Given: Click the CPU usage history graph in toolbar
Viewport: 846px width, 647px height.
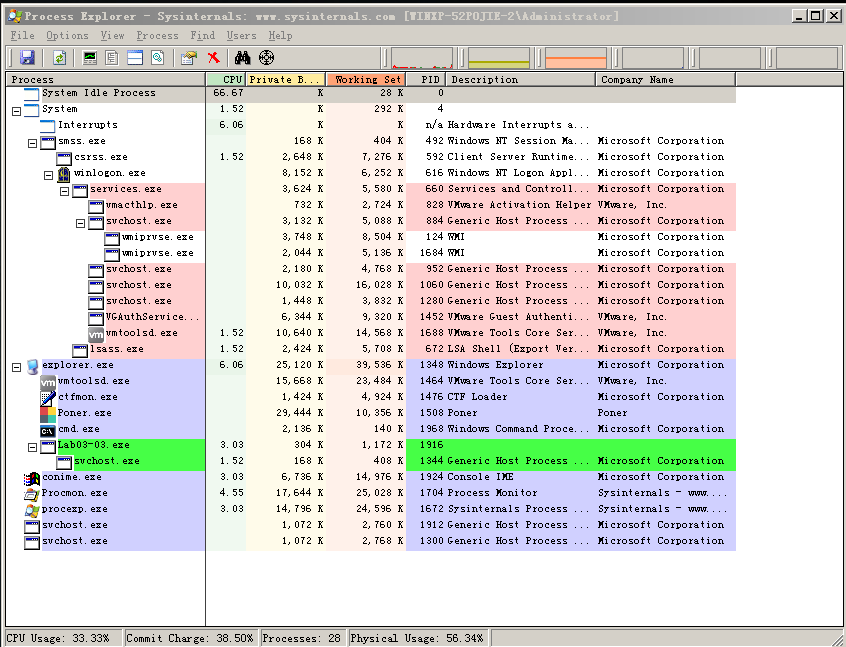Looking at the screenshot, I should pos(421,58).
